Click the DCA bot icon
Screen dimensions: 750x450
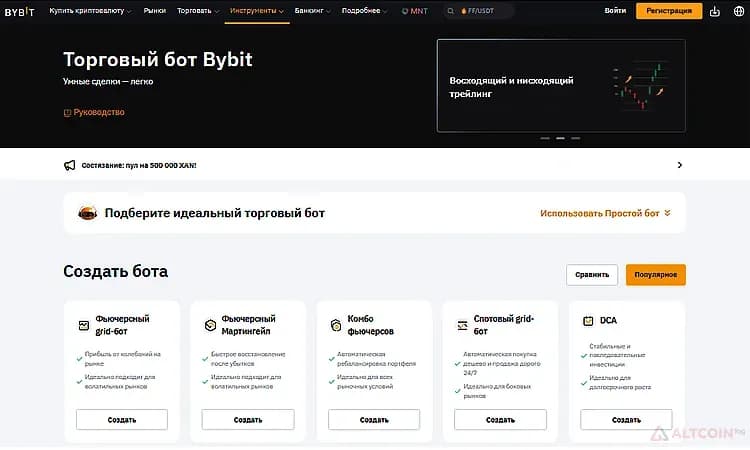pyautogui.click(x=588, y=321)
